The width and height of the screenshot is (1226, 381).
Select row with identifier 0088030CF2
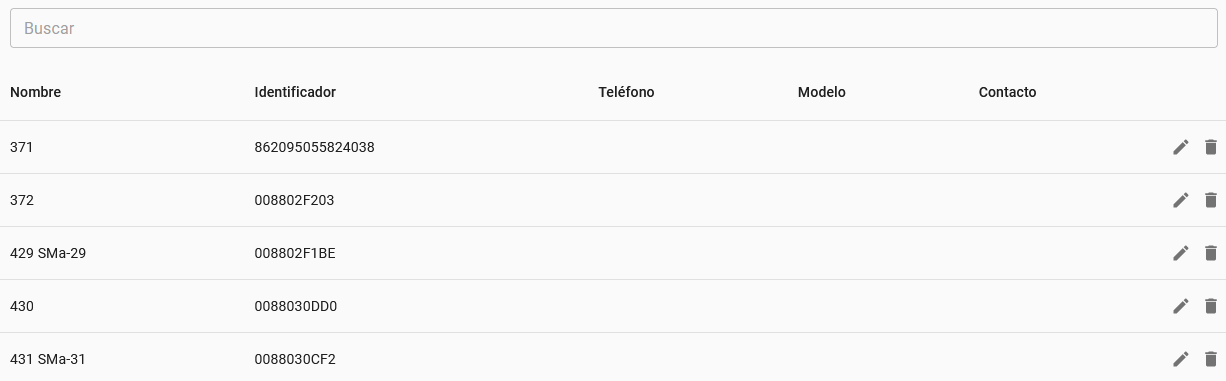coord(613,357)
